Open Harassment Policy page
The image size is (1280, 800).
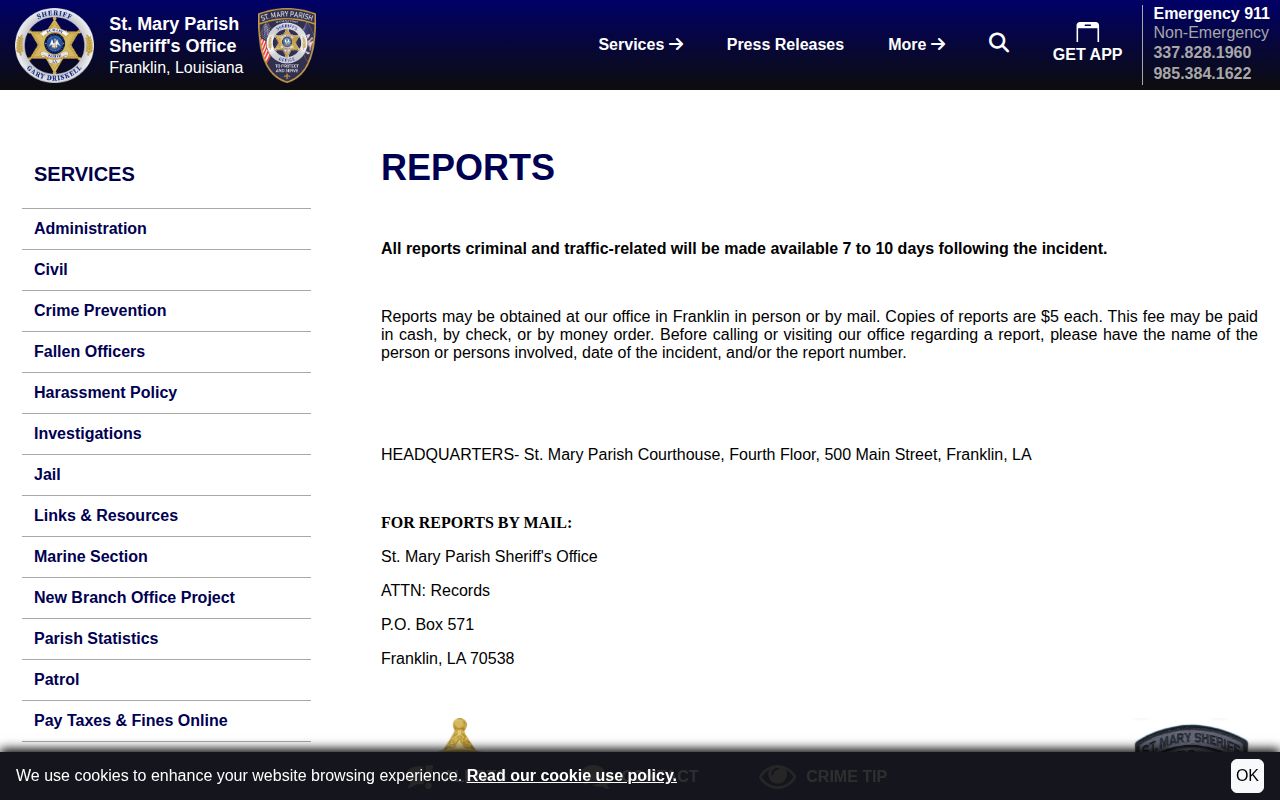166,393
